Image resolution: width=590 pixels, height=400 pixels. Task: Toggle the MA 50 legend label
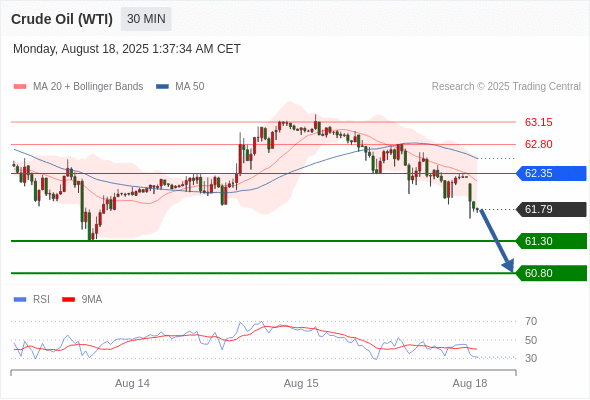[x=190, y=87]
